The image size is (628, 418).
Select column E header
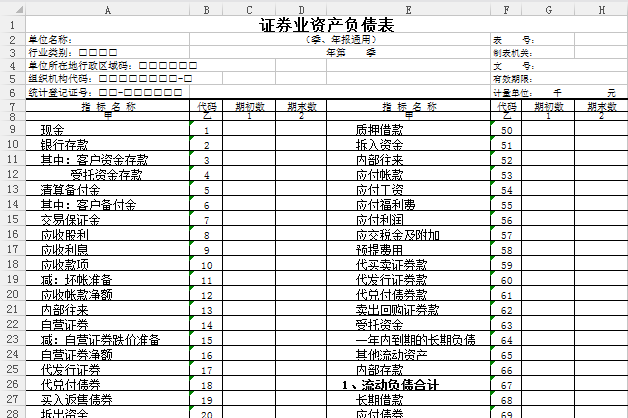[x=408, y=7]
